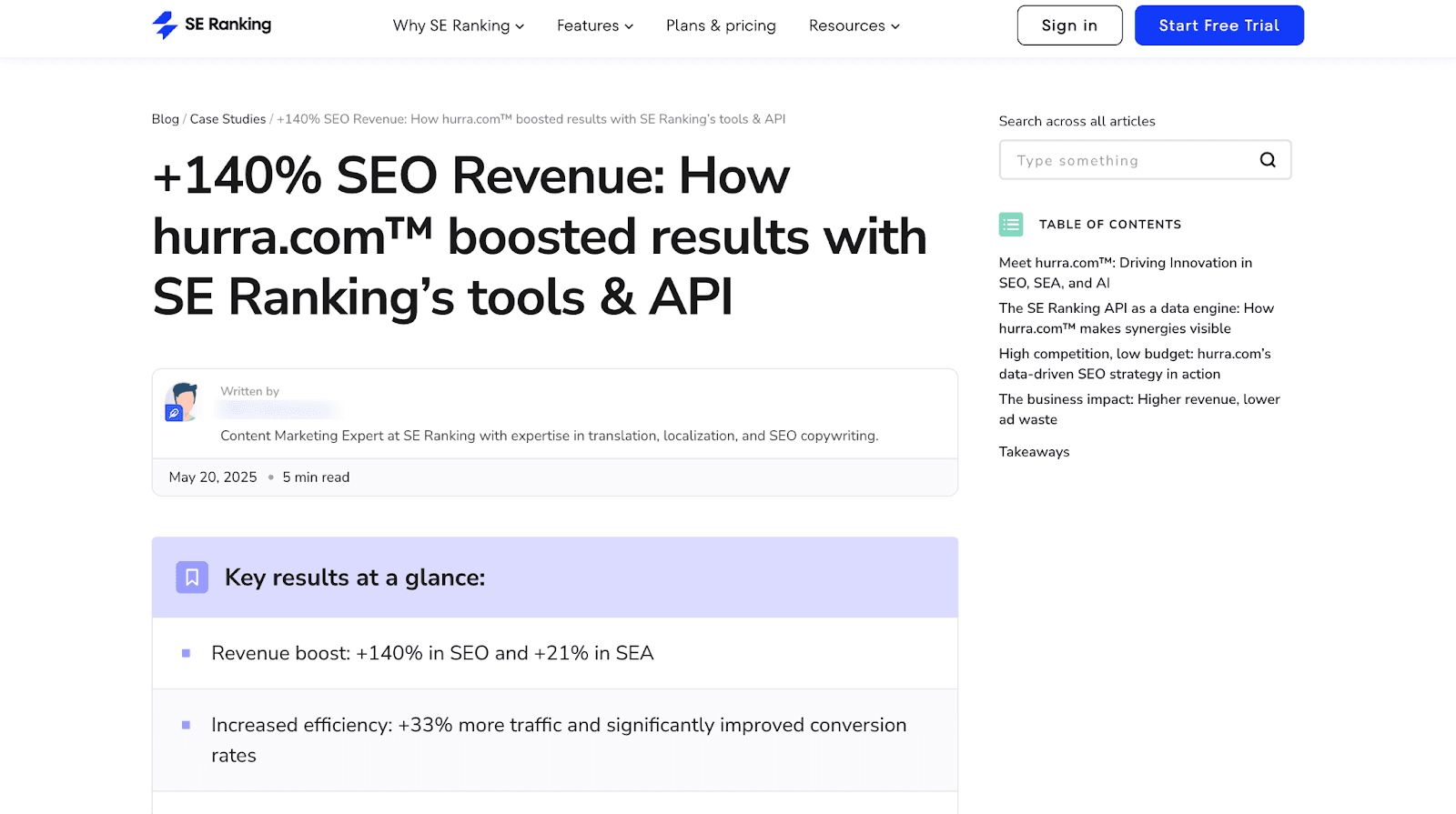1456x814 pixels.
Task: Focus the Type something search field
Action: 1145,160
